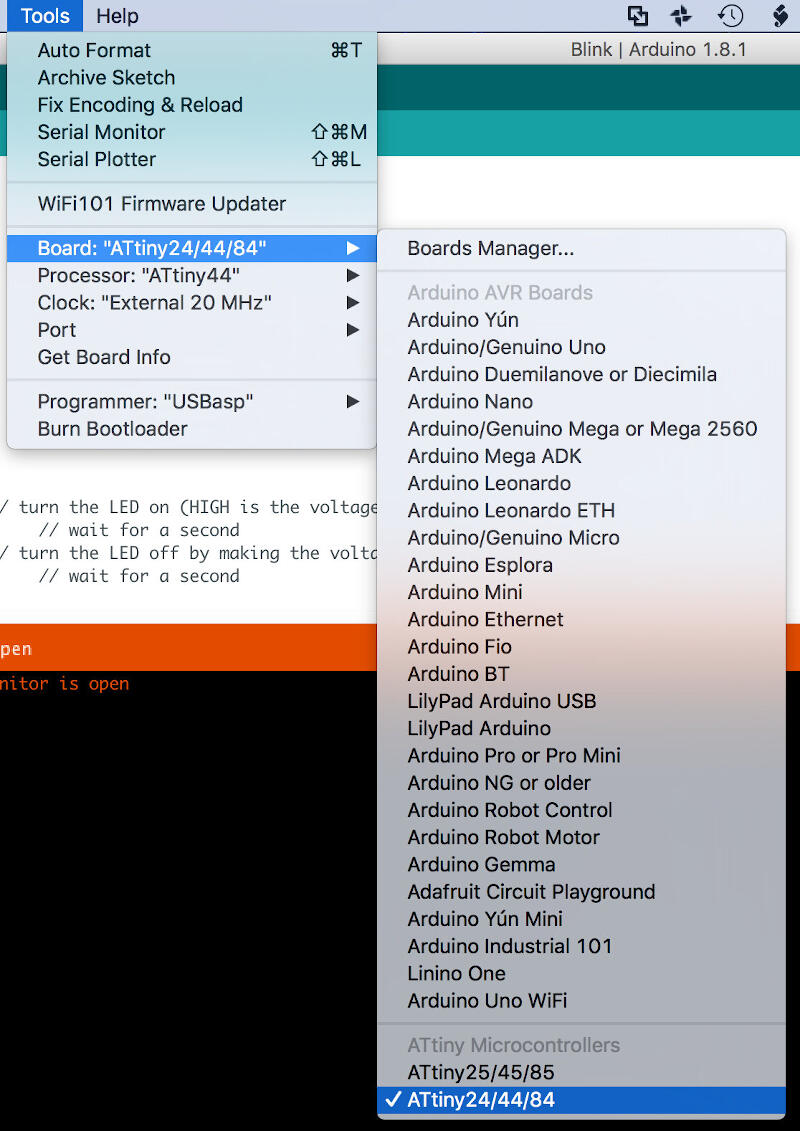Launch the Serial Plotter
This screenshot has height=1131, width=800.
coord(192,159)
